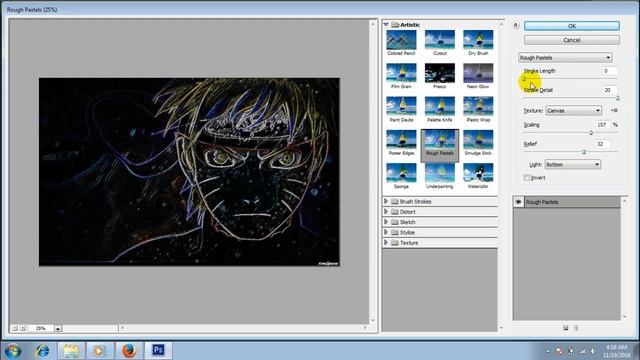Open the Light direction dropdown
Image resolution: width=640 pixels, height=360 pixels.
tap(572, 164)
